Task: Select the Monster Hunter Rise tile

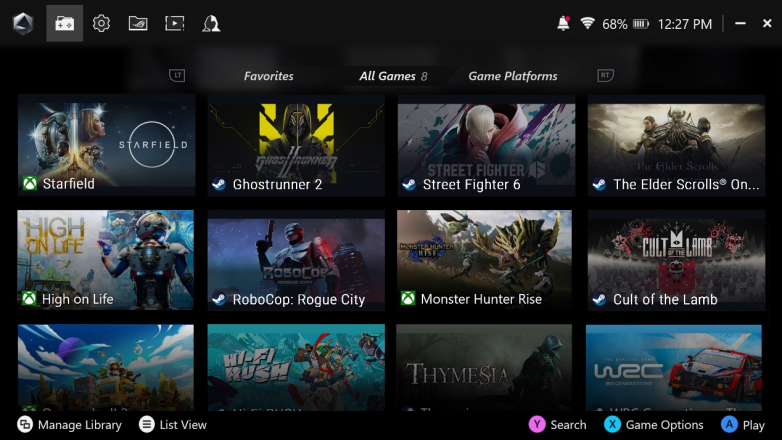Action: [x=486, y=260]
